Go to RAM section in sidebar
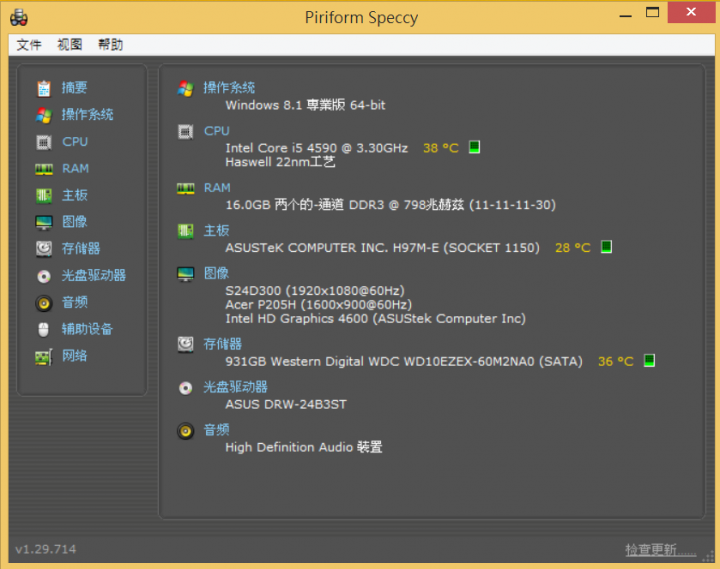720x569 pixels. (75, 169)
